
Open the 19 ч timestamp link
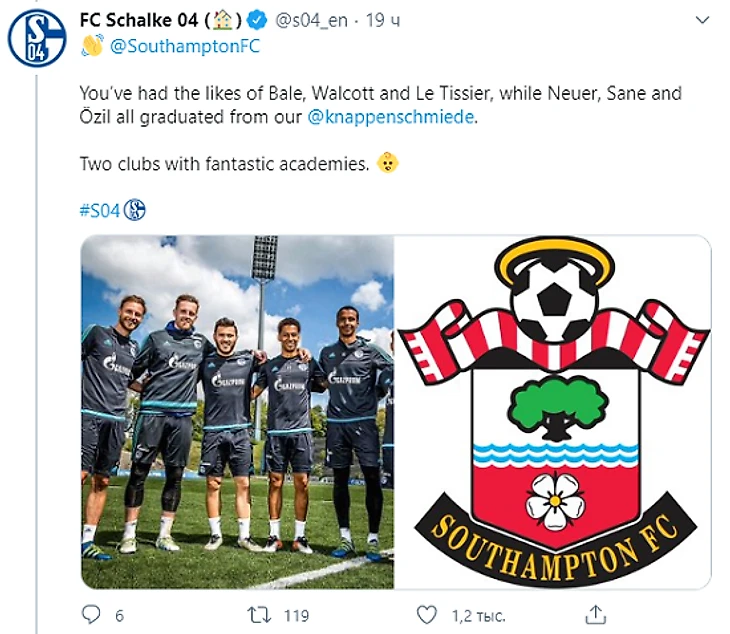383,20
